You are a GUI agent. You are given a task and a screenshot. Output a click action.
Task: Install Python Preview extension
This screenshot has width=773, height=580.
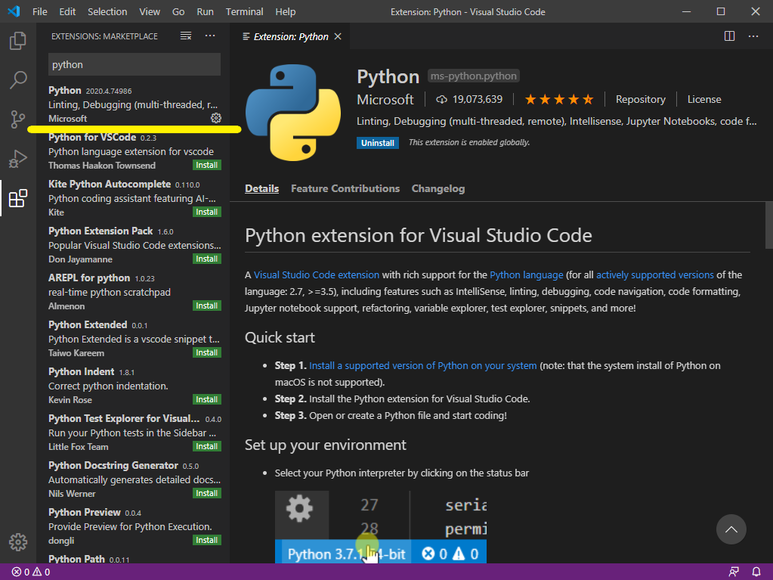(207, 540)
